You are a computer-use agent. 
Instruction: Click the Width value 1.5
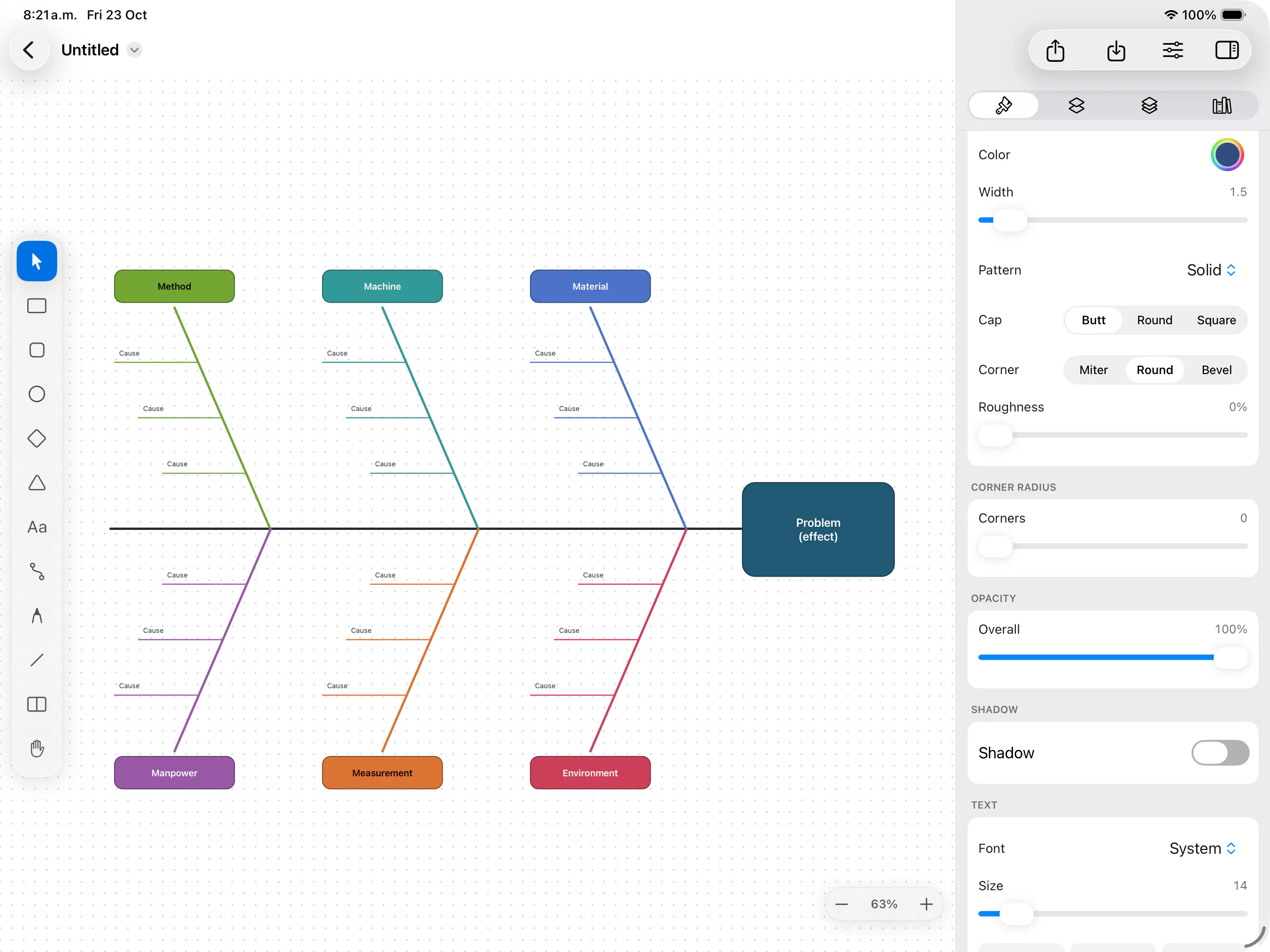click(1238, 192)
